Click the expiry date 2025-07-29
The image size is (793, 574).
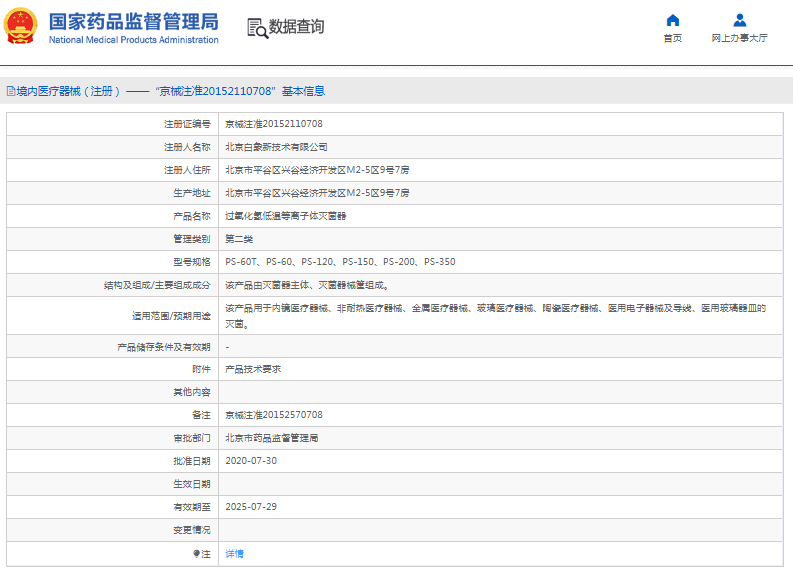(251, 507)
